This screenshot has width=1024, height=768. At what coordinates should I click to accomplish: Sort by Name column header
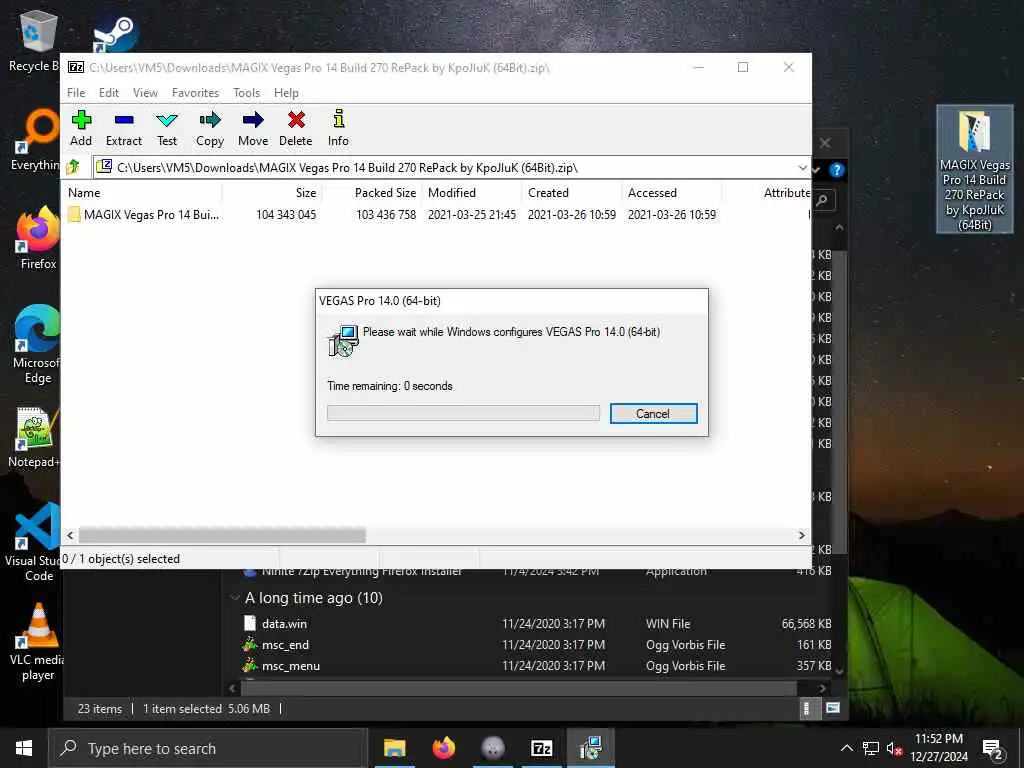(x=144, y=193)
